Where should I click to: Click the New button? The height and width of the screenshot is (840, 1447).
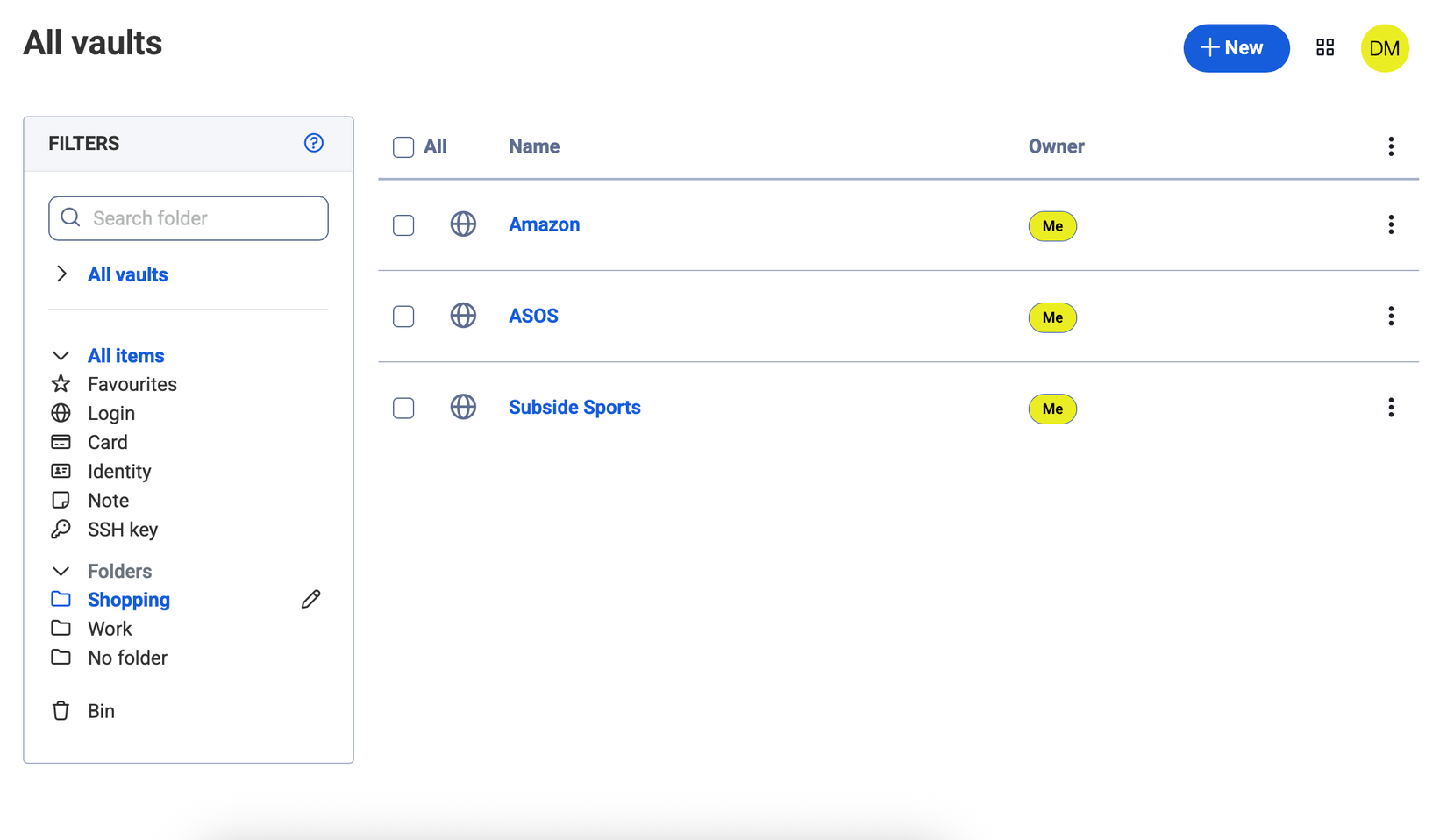(x=1236, y=48)
